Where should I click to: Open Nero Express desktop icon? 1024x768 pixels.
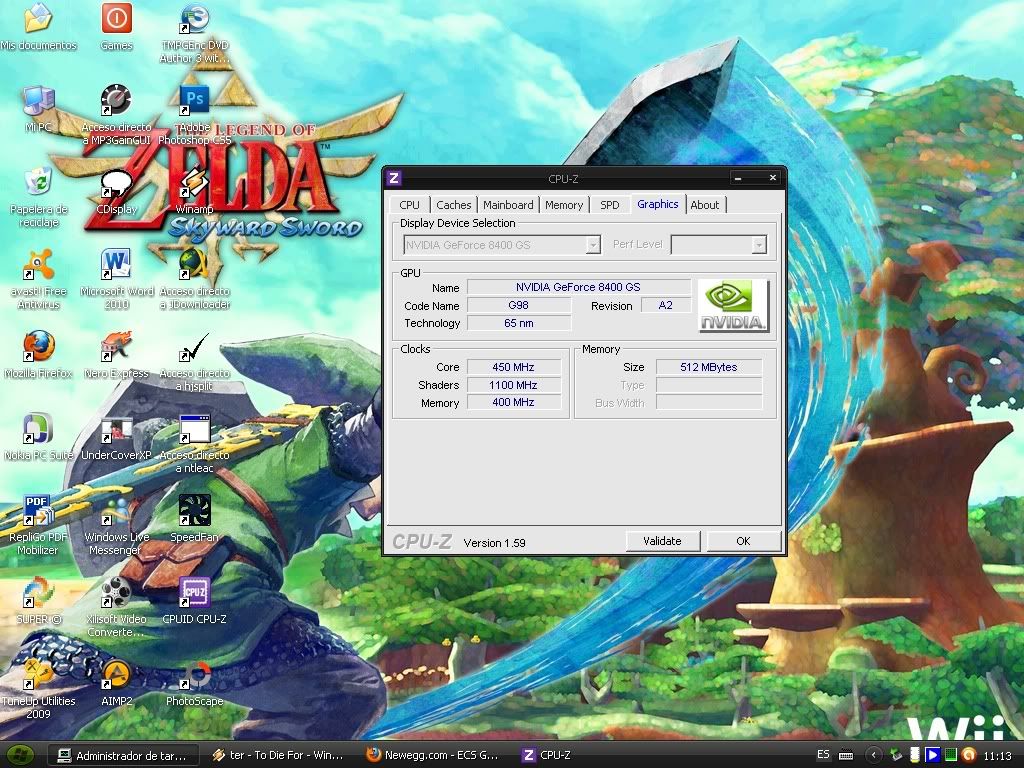[x=116, y=347]
